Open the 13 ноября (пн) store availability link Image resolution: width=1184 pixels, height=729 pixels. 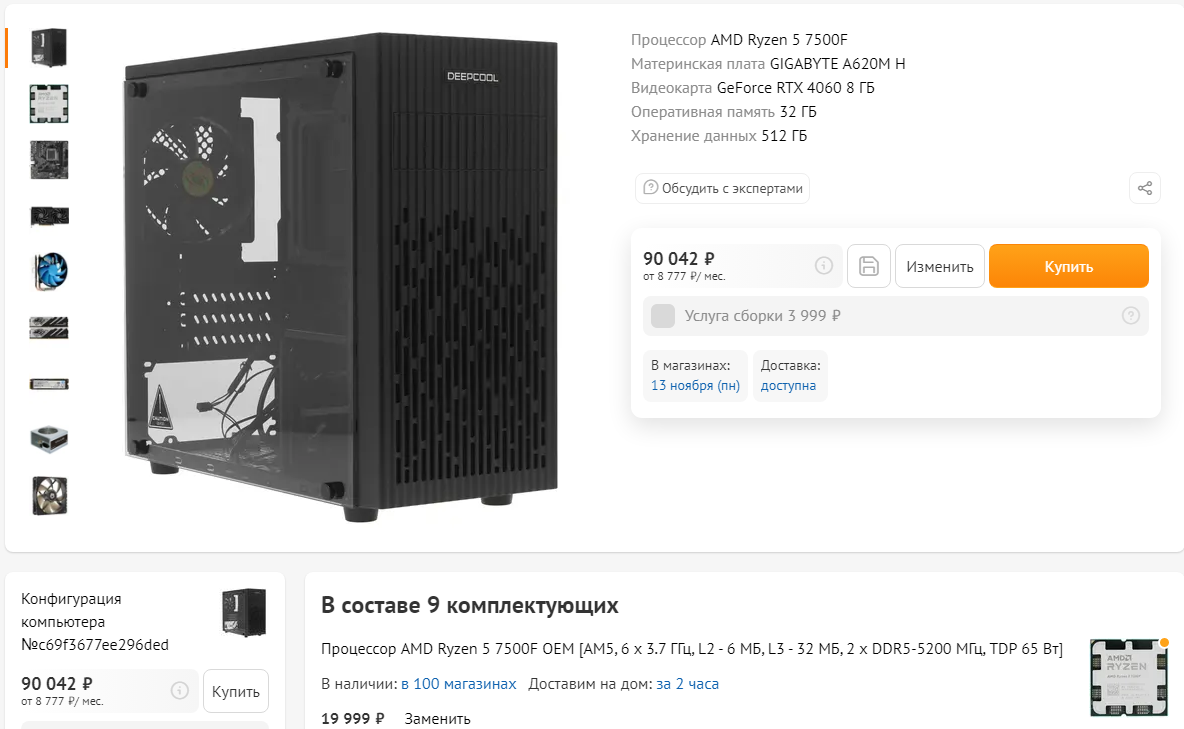(x=695, y=385)
